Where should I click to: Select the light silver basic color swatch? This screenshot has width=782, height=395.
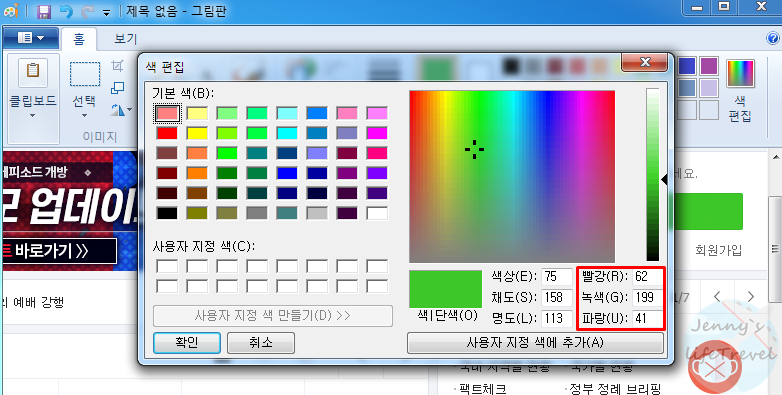point(317,213)
